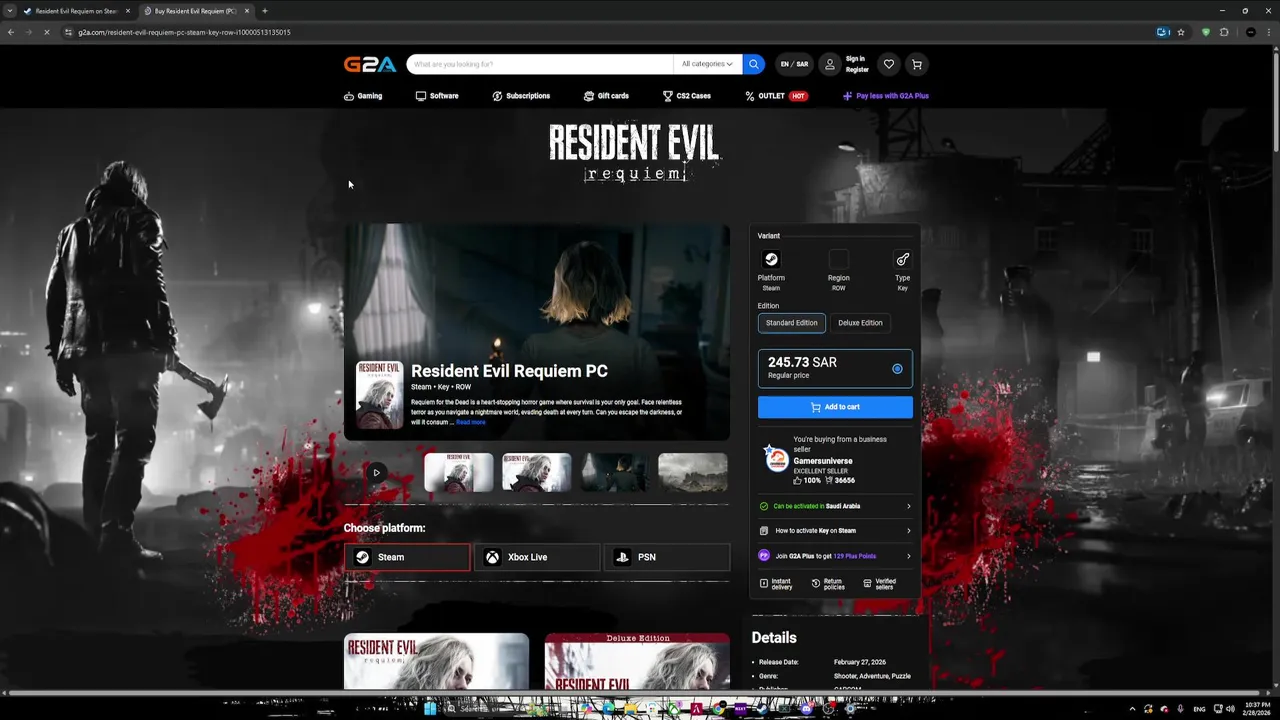Open the Deluxe Edition product card

[637, 661]
